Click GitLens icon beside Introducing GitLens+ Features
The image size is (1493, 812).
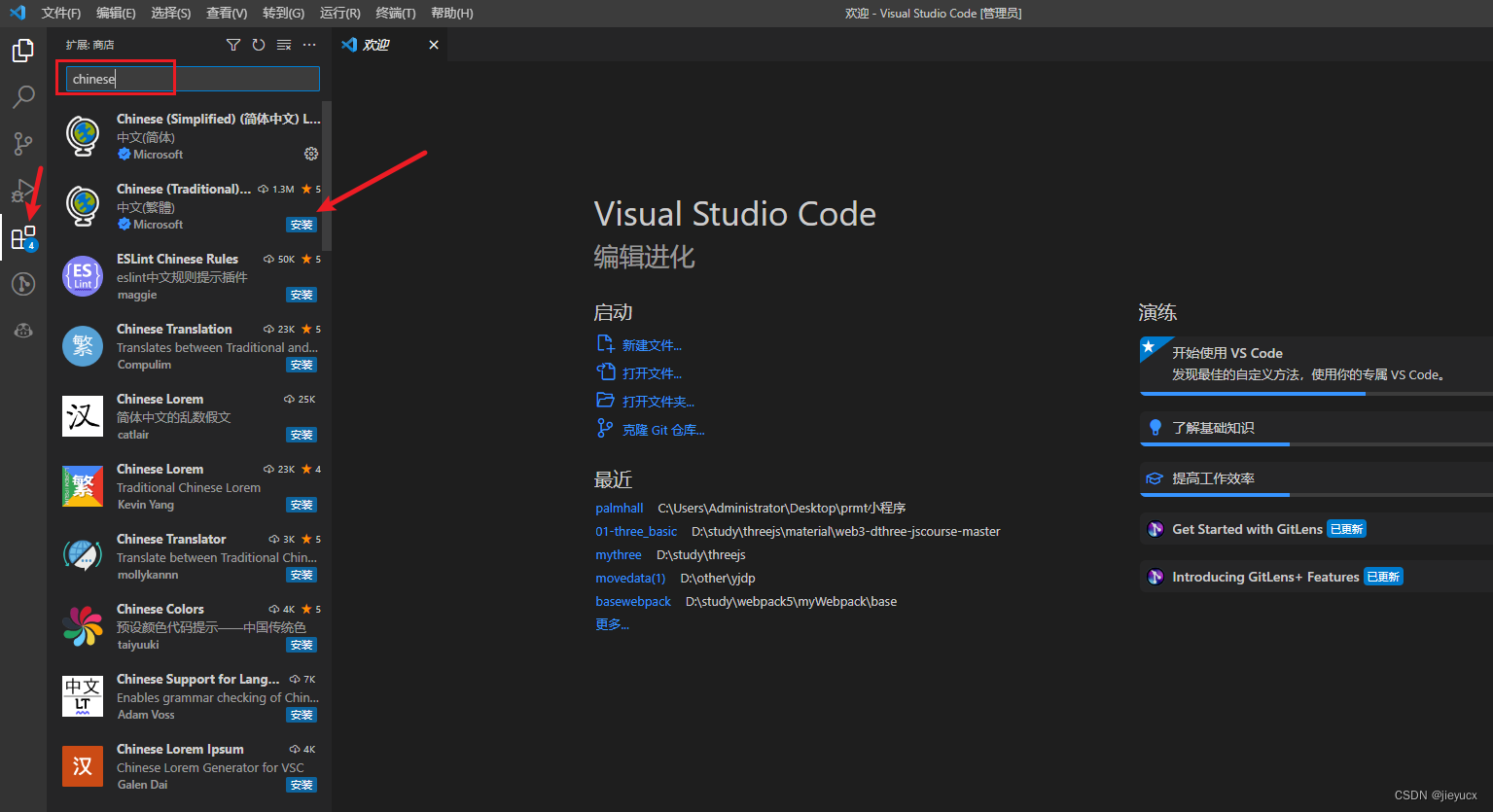1155,577
